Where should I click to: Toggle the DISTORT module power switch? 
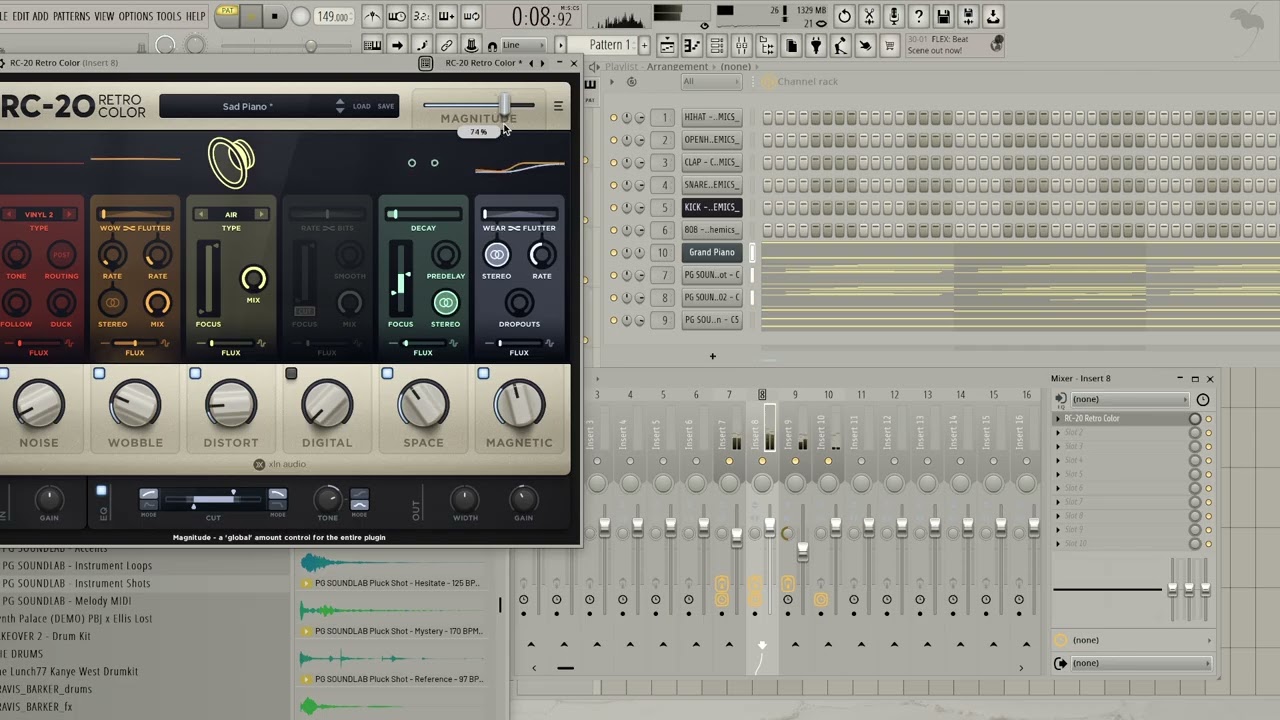point(195,374)
